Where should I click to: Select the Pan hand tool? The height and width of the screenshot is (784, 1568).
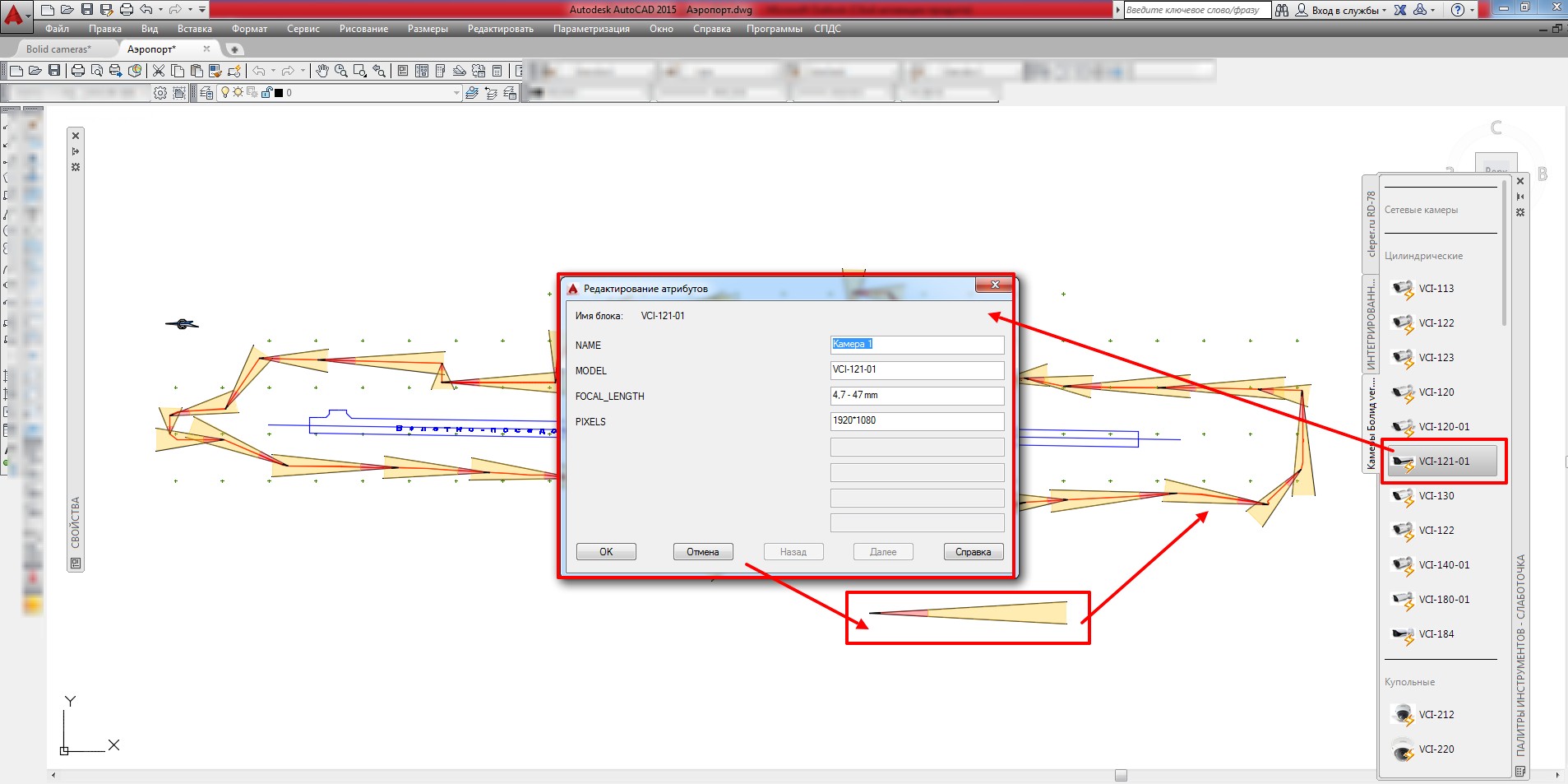[321, 71]
